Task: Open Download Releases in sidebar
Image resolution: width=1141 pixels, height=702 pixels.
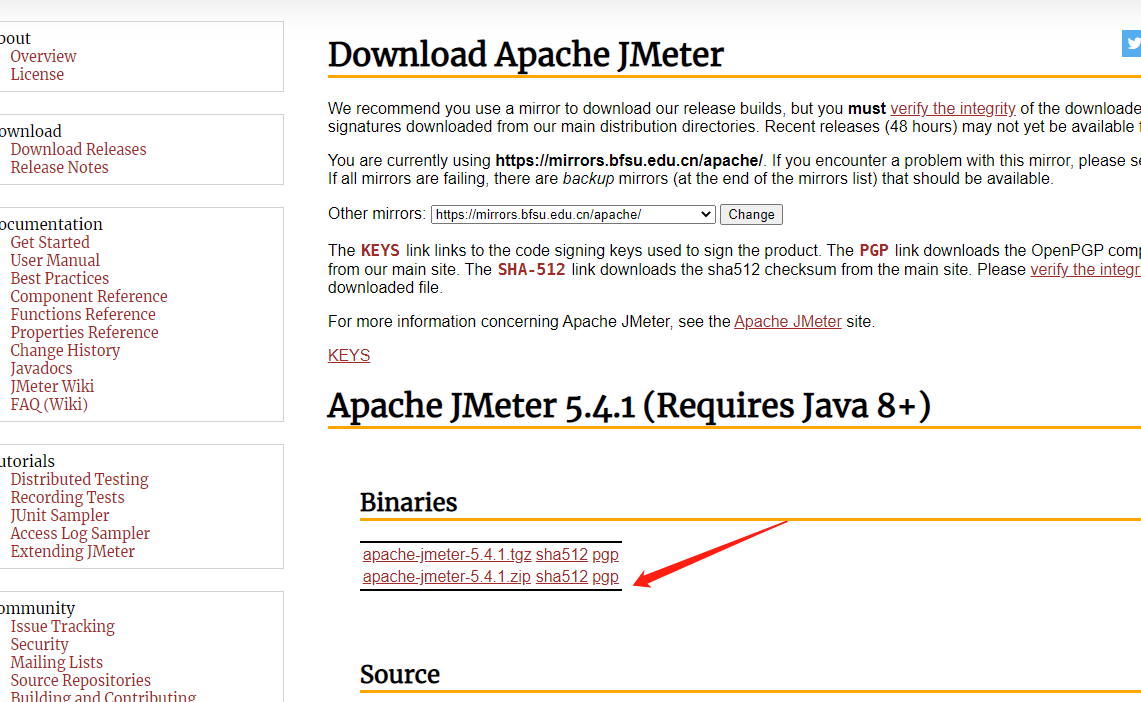Action: click(x=78, y=150)
